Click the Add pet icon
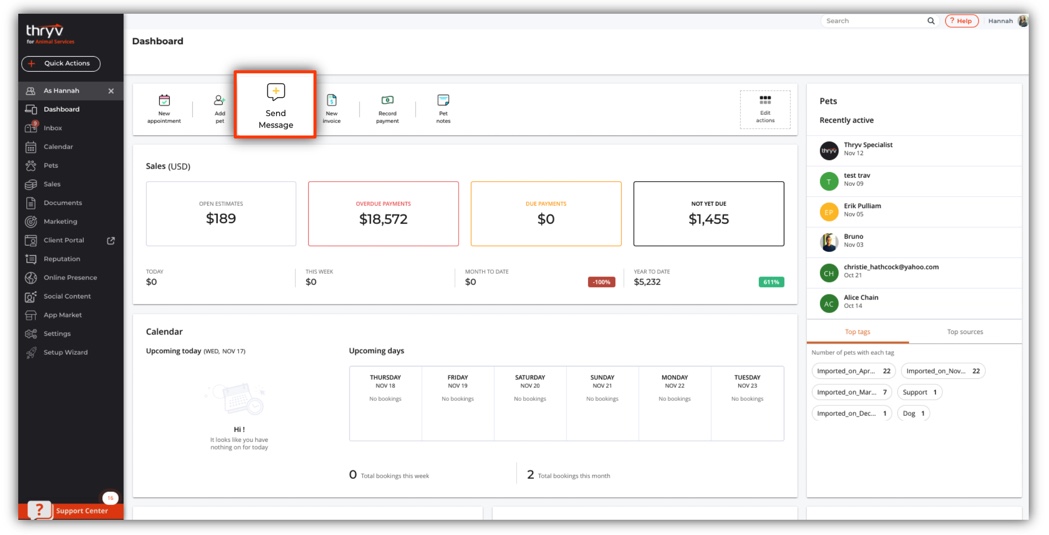 (219, 100)
